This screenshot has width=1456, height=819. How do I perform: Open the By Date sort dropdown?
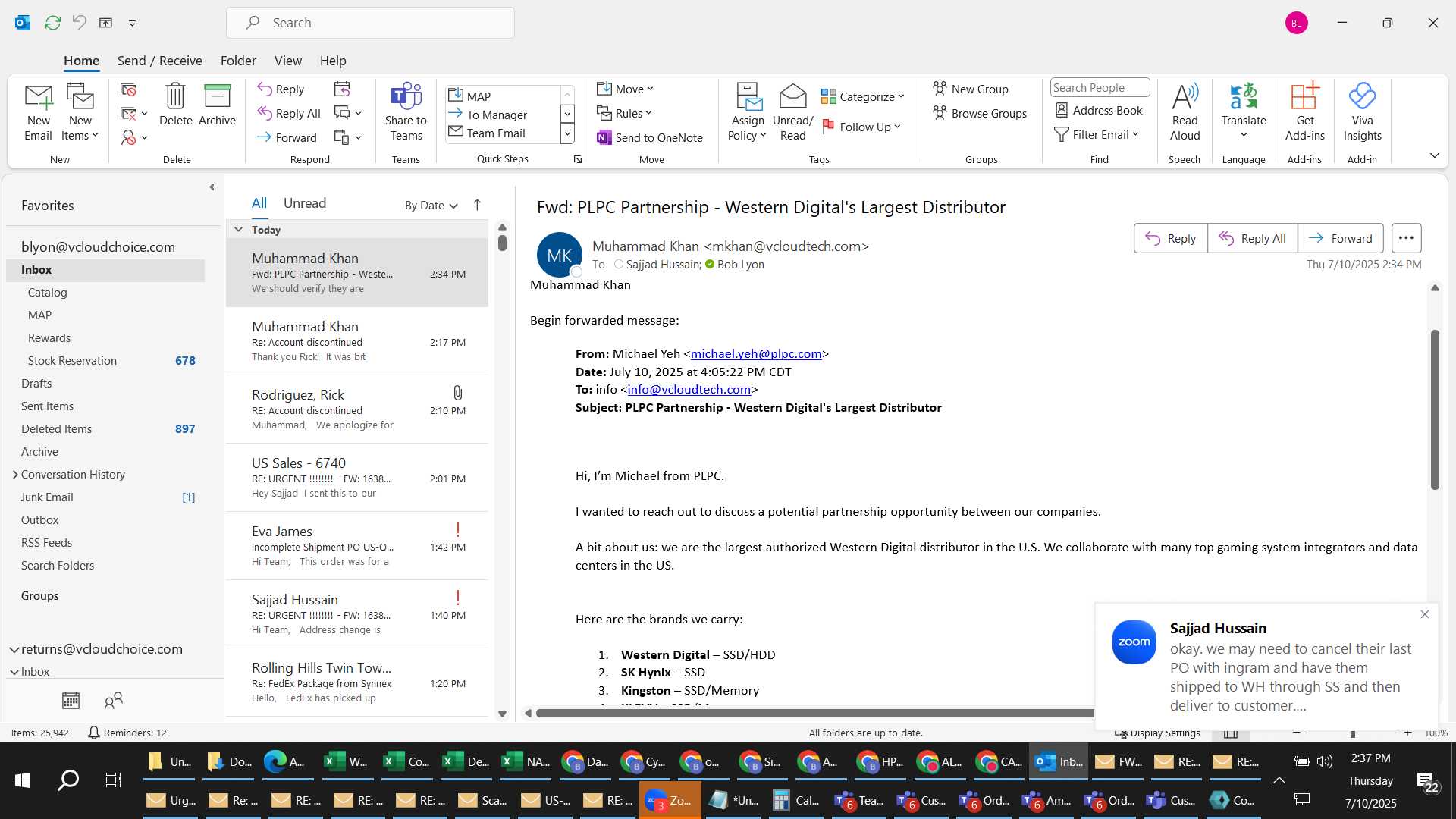(431, 205)
